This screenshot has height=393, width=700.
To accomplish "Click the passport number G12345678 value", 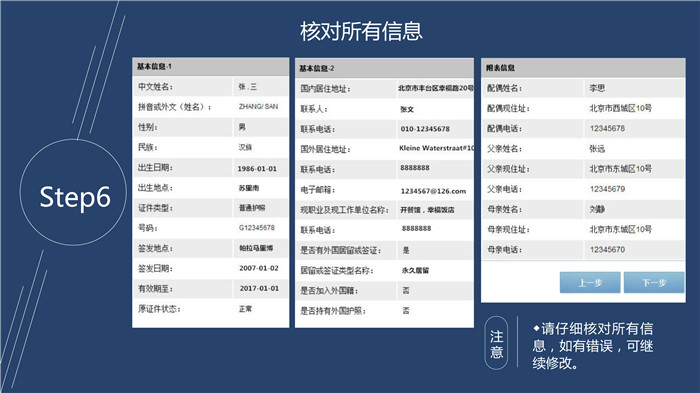I will (x=257, y=228).
